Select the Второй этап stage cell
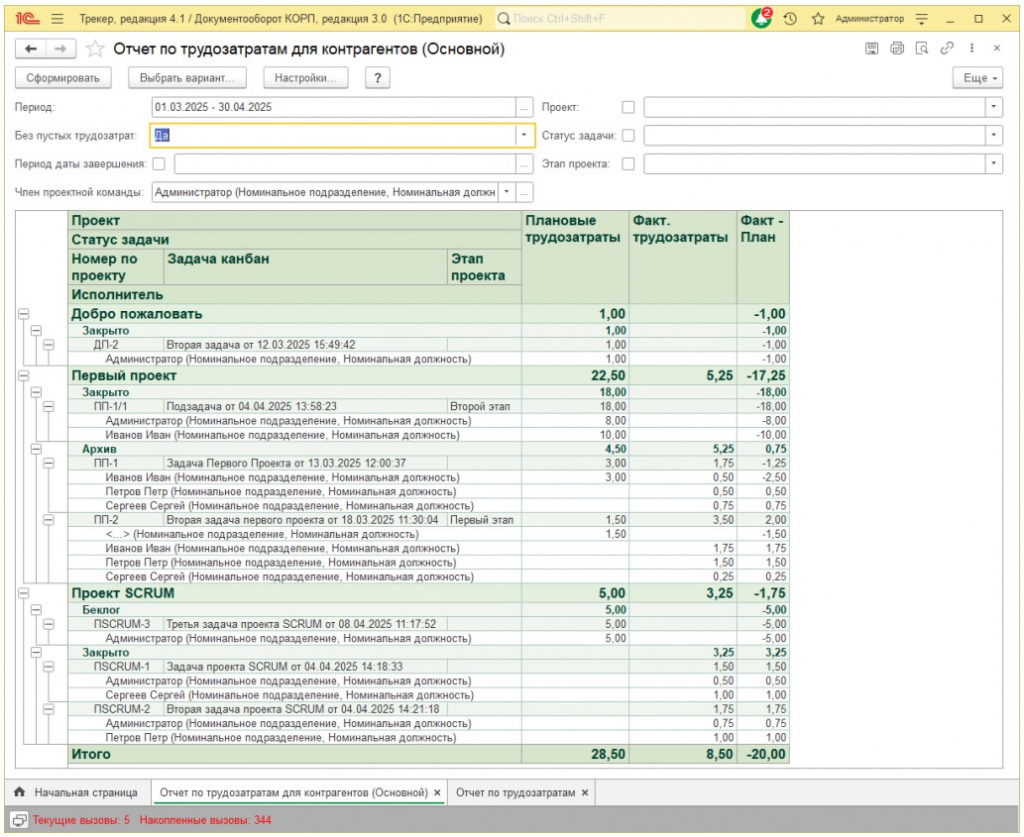The image size is (1024, 837). (485, 407)
